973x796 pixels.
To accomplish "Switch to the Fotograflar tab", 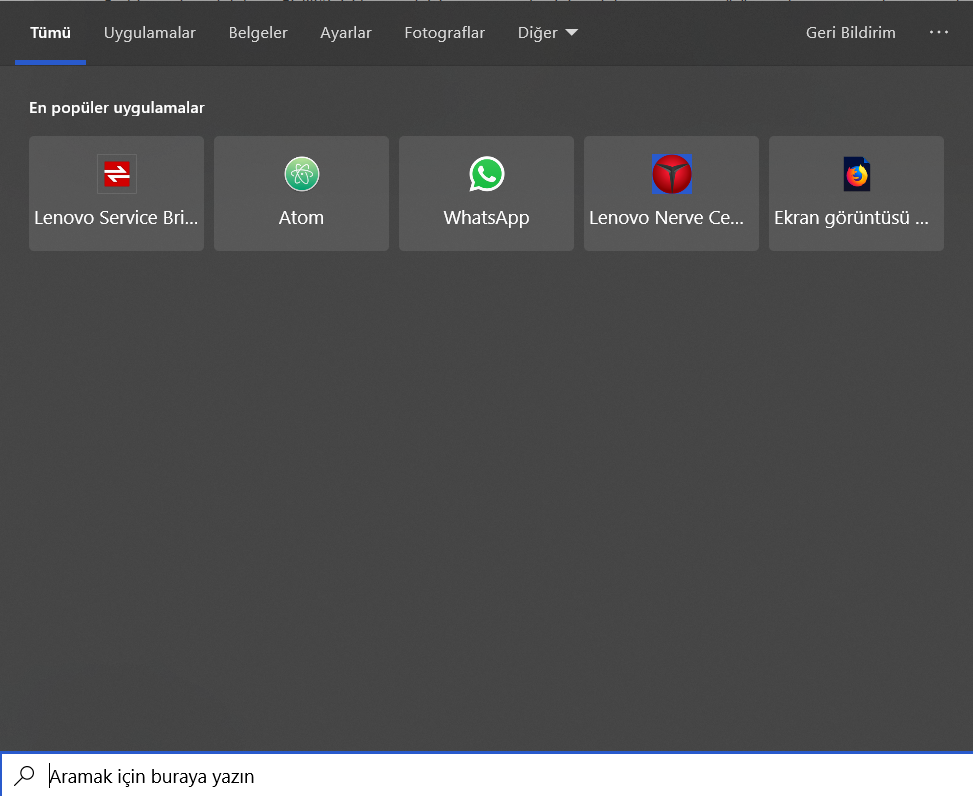I will (x=444, y=33).
